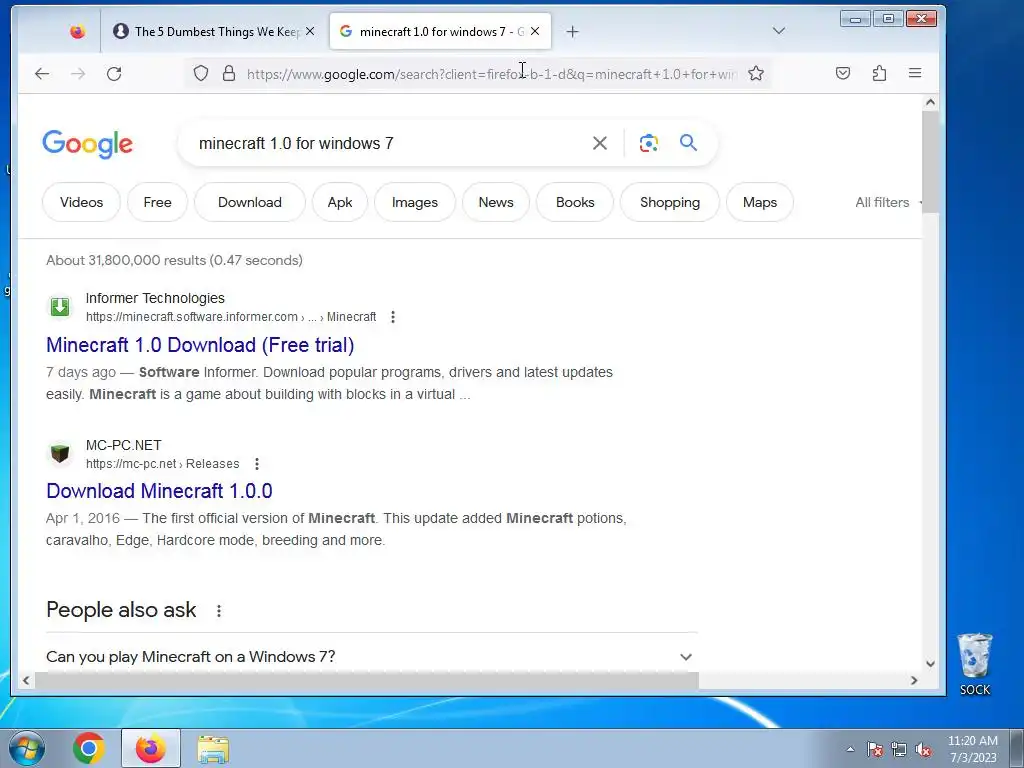Select the minecraft 1.0 search tab
Screen dimensions: 1024x768
pyautogui.click(x=432, y=31)
